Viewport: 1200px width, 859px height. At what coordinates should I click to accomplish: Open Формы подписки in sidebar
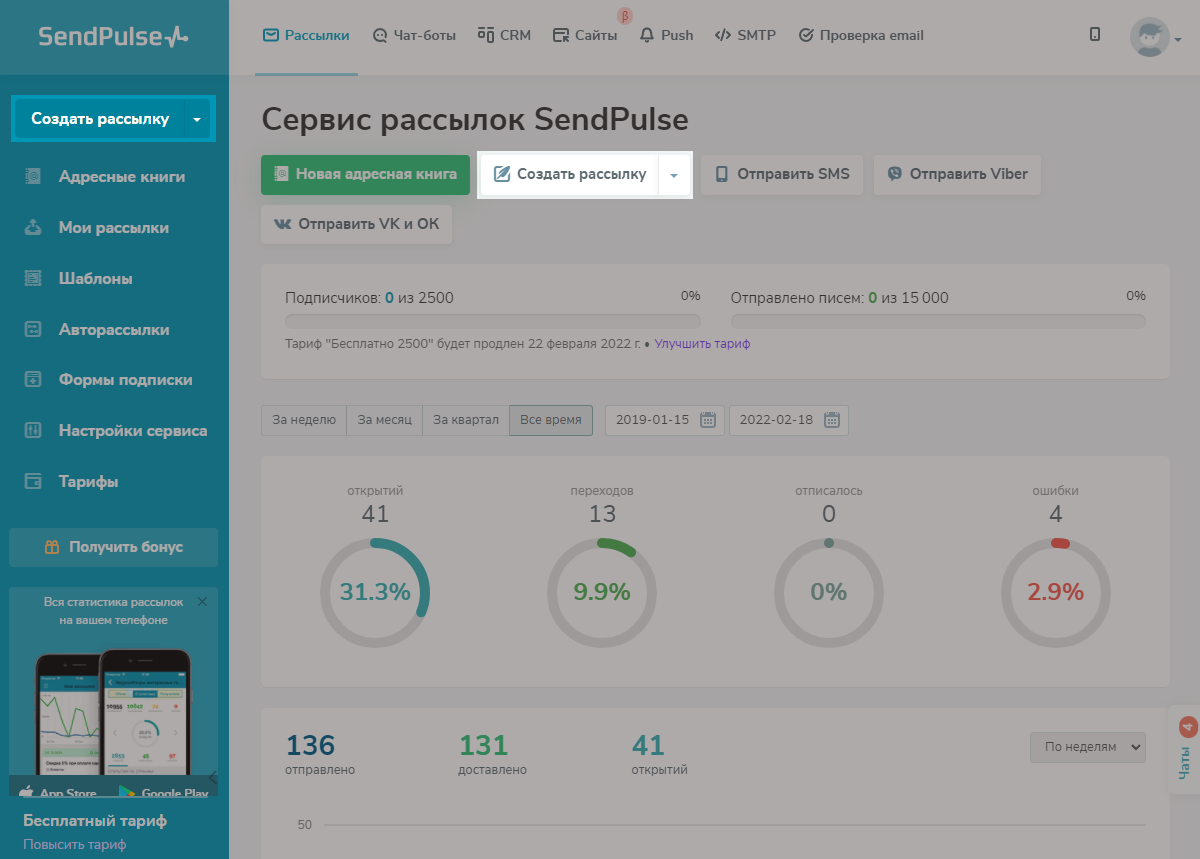click(126, 380)
